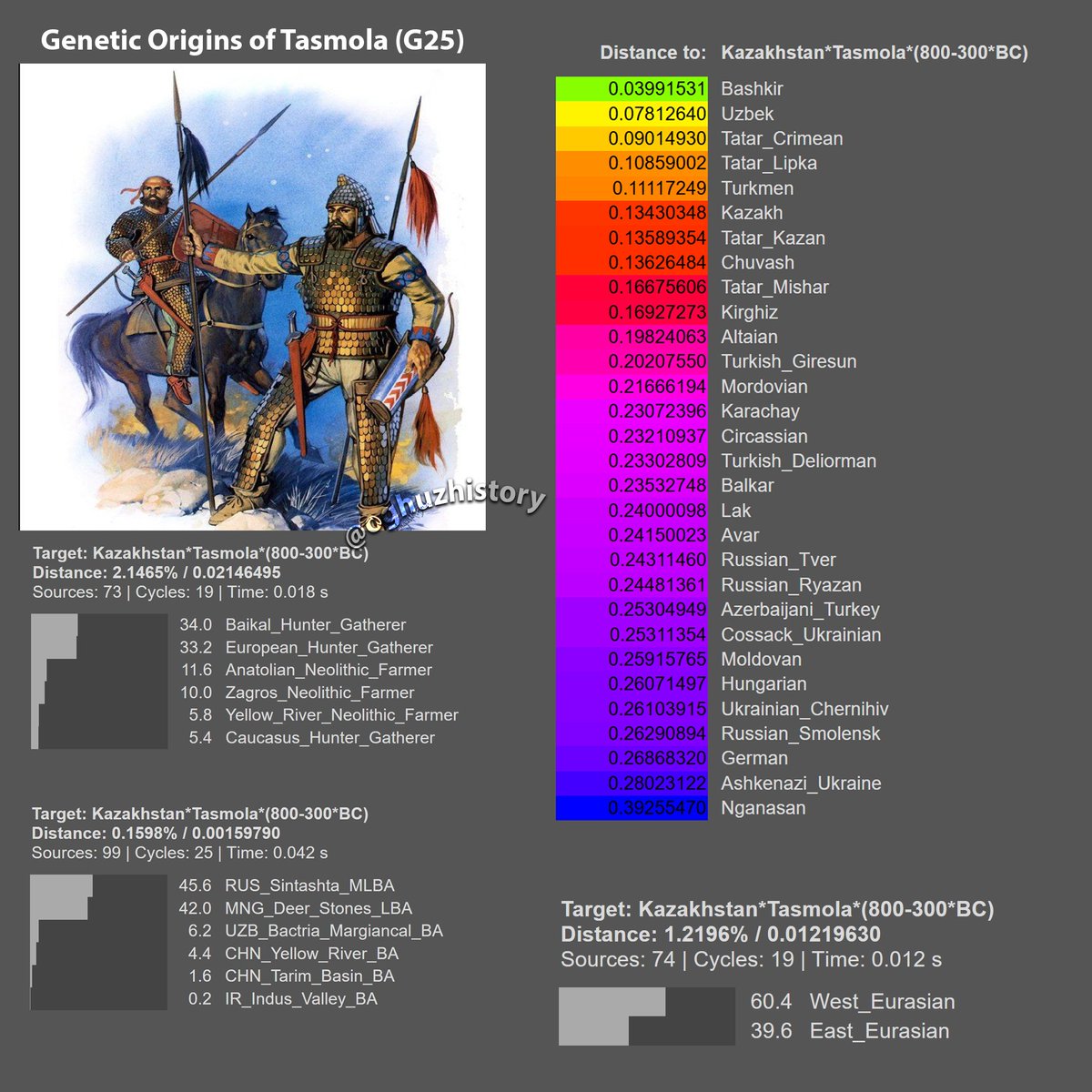Viewport: 1092px width, 1092px height.
Task: Click the Hungarian label
Action: pyautogui.click(x=763, y=683)
